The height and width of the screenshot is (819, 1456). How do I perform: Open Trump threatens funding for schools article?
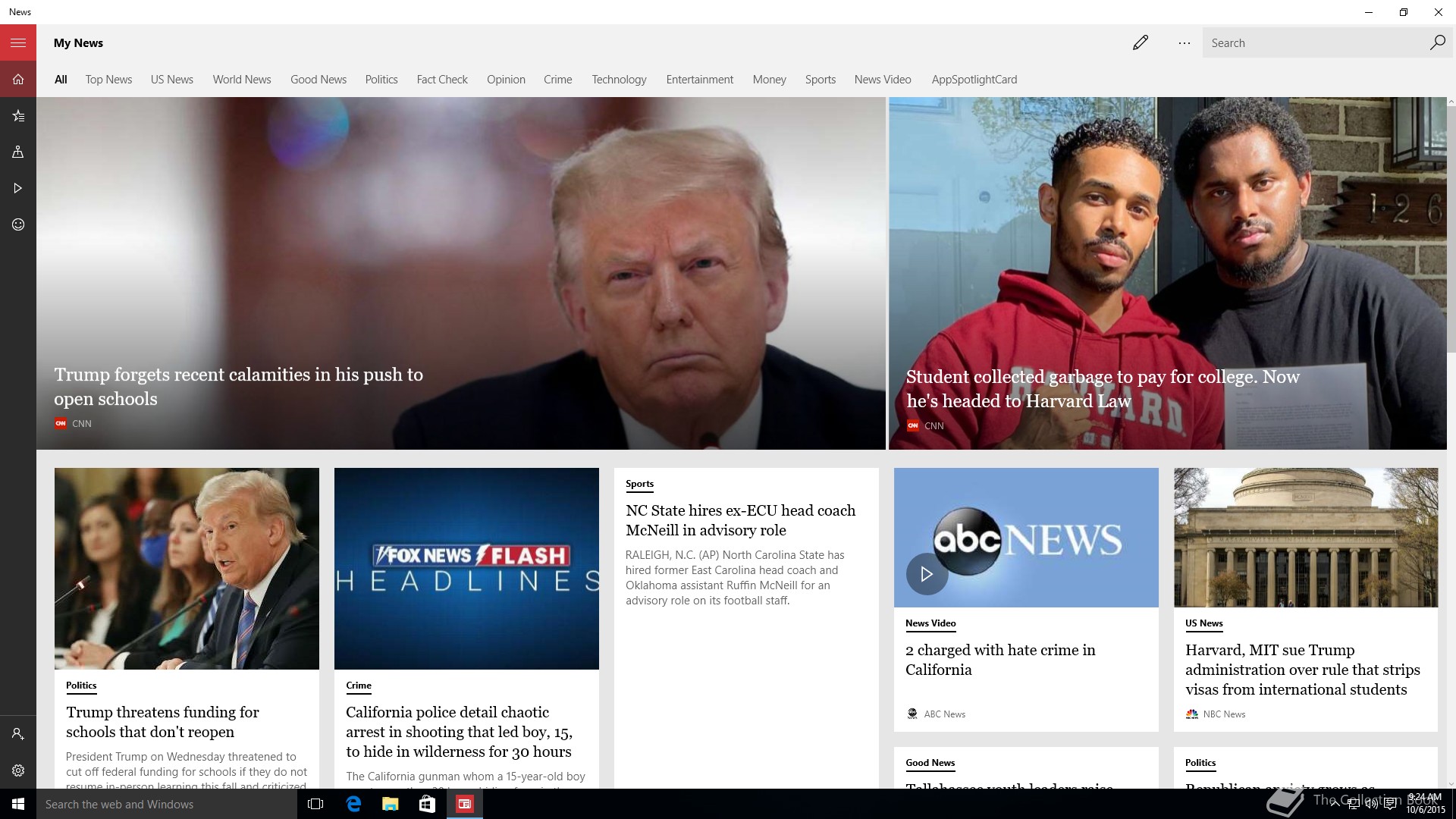(x=162, y=722)
